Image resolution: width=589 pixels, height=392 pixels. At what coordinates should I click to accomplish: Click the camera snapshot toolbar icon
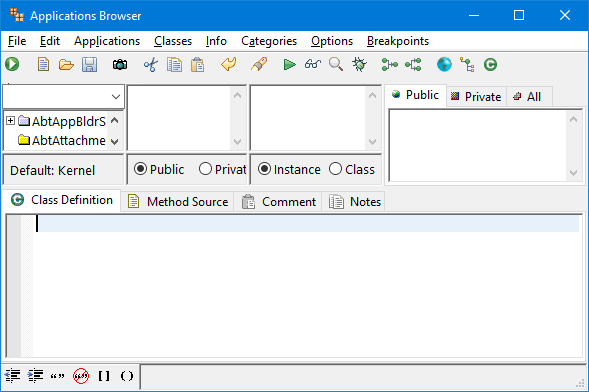coord(120,65)
